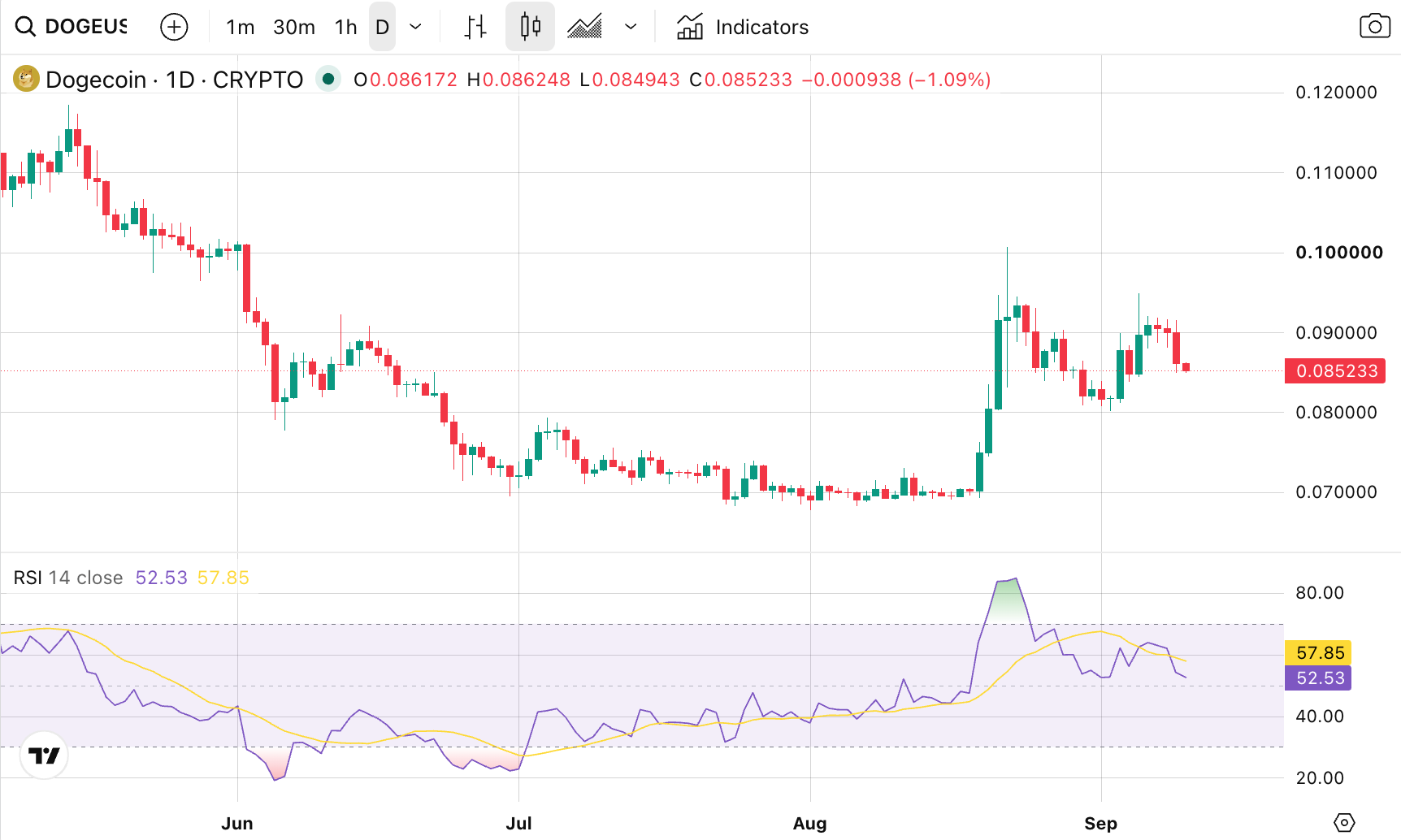Click the 0.120000 price axis label
The image size is (1401, 840).
1336,93
